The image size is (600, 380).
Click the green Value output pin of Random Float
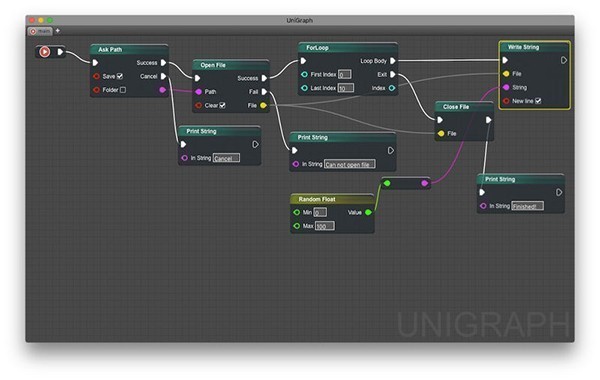368,212
